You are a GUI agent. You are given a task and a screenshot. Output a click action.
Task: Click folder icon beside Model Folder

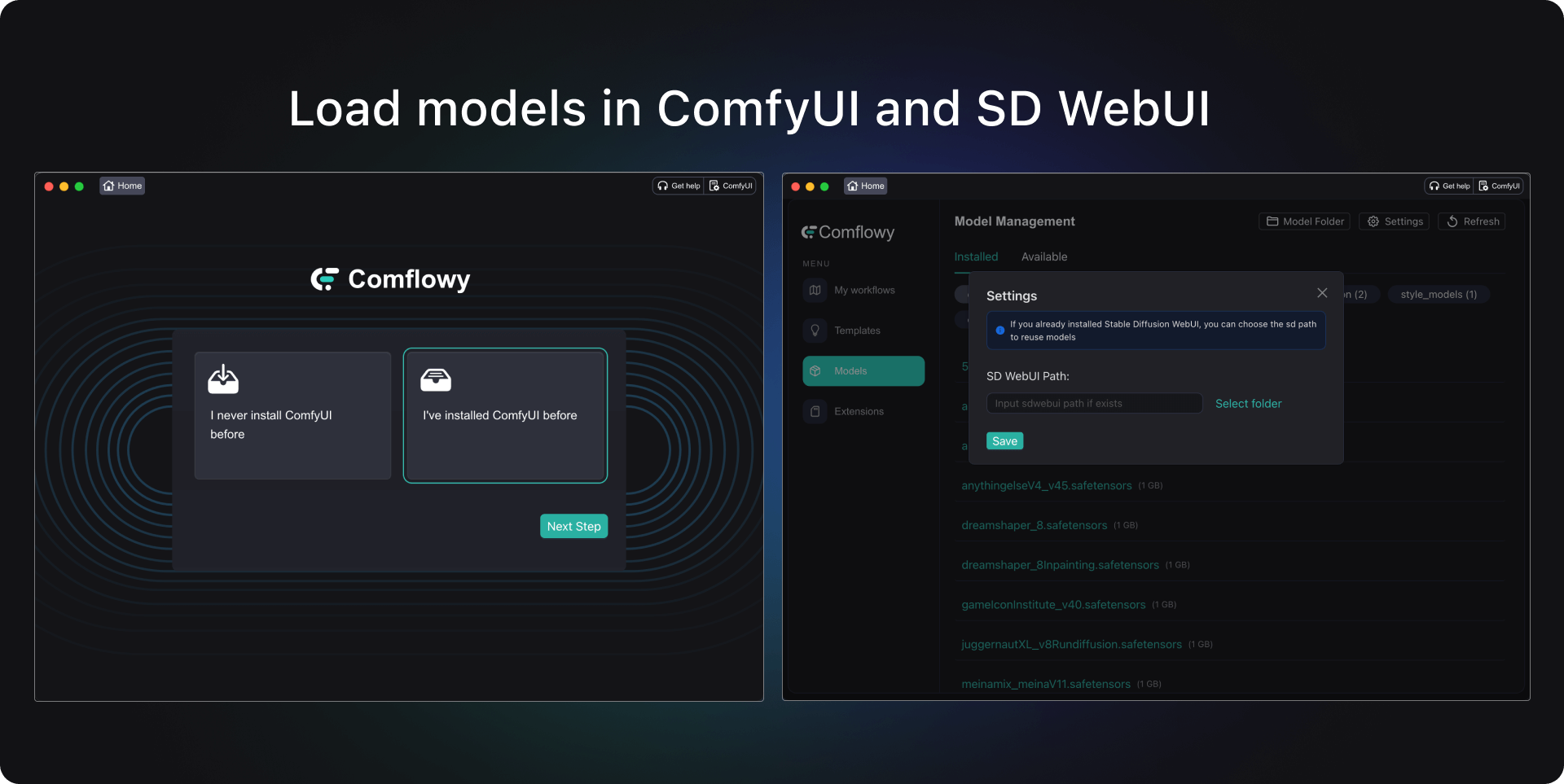[x=1272, y=221]
